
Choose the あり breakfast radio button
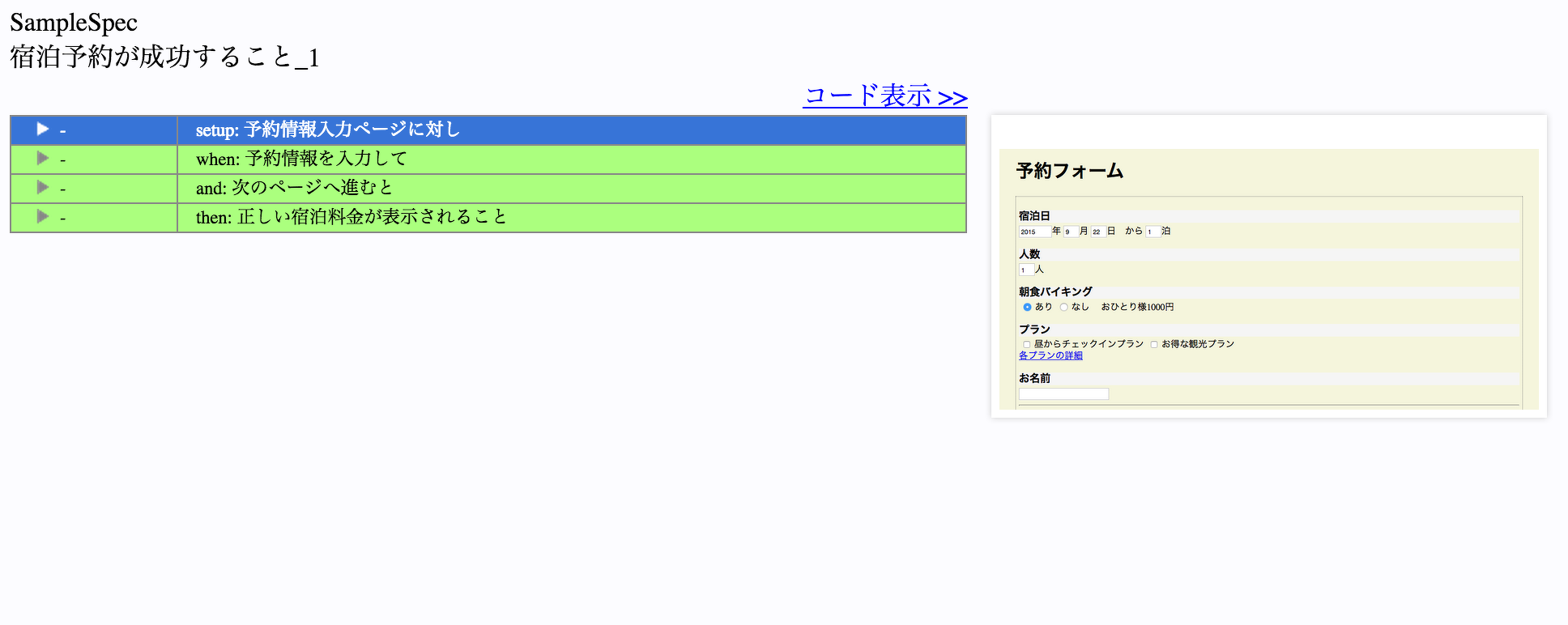point(1027,307)
